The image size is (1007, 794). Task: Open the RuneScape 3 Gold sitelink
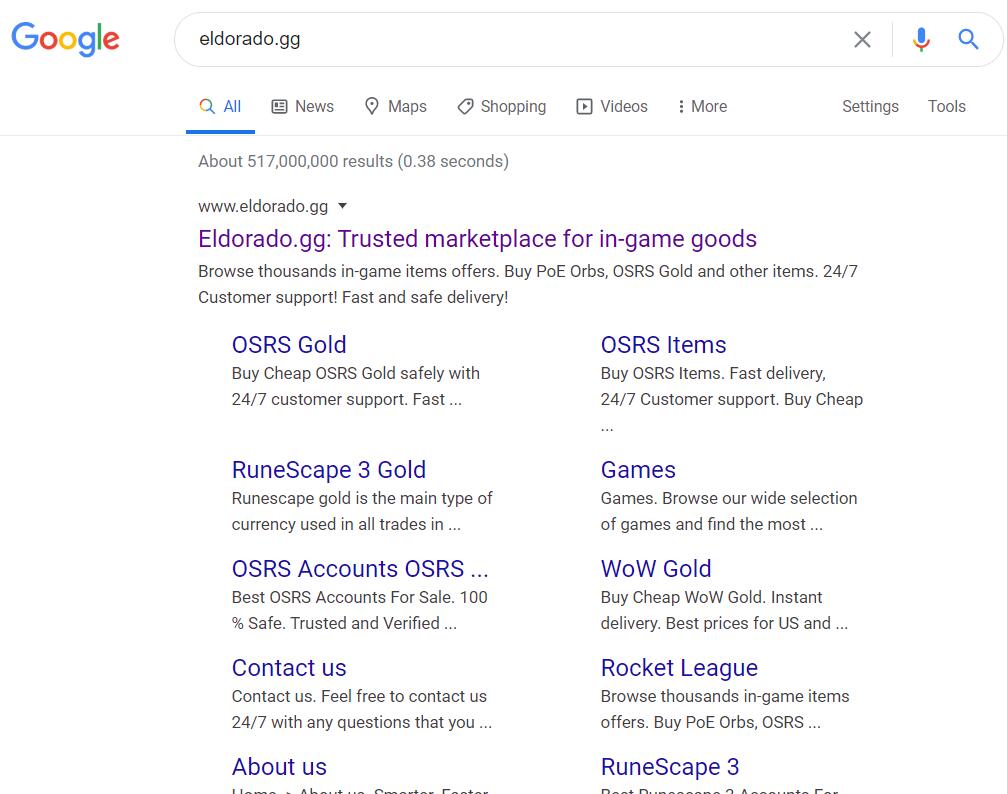(329, 470)
